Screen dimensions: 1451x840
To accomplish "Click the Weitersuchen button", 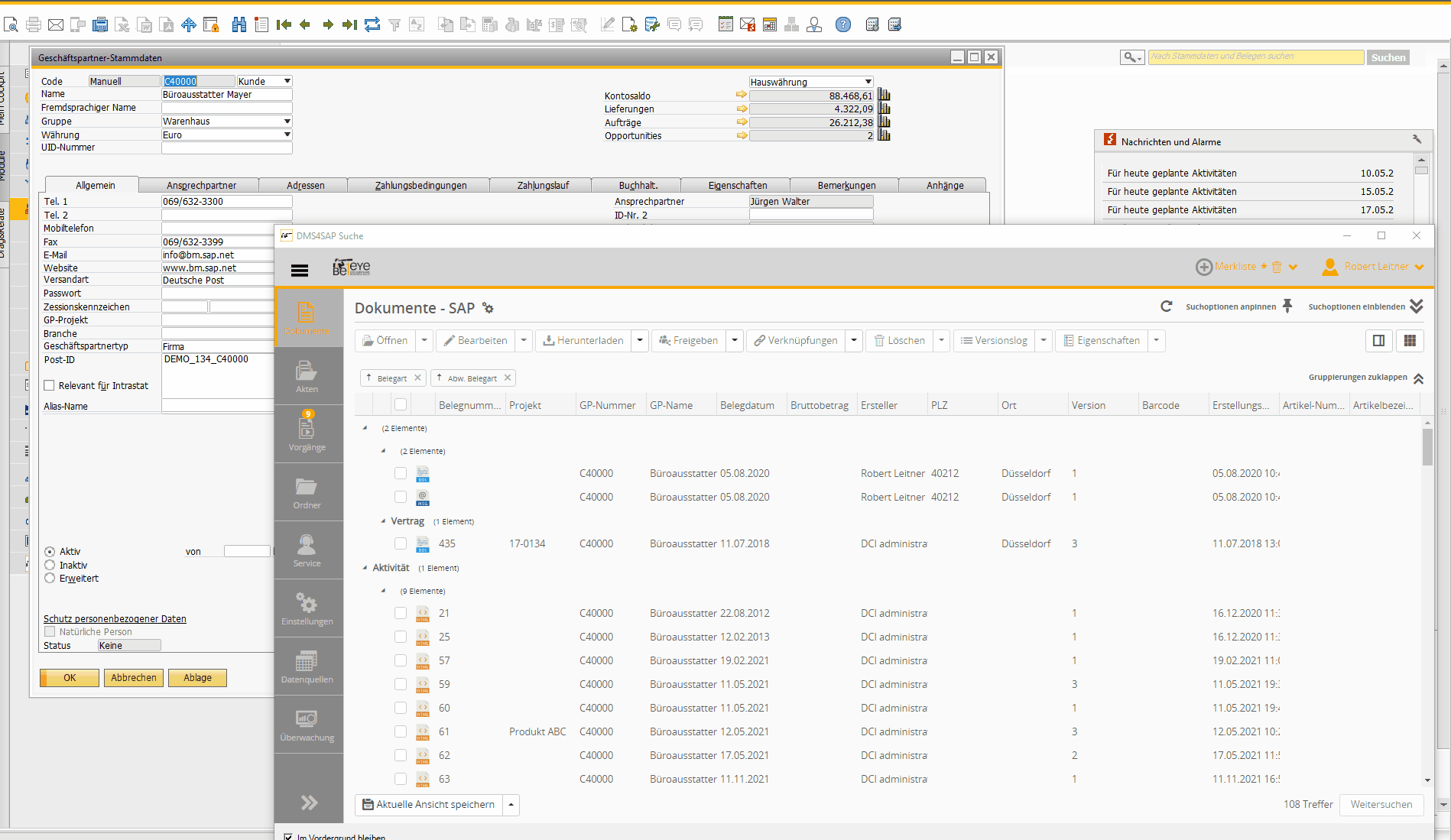I will [x=1381, y=805].
